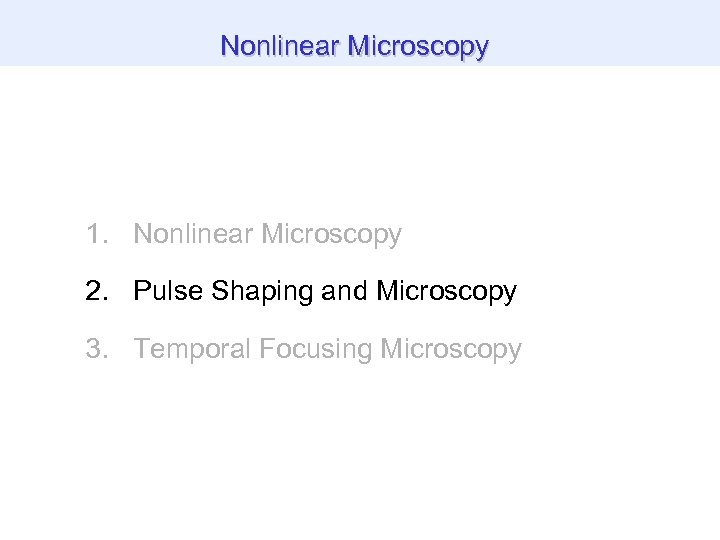The image size is (720, 540).
Task: Click "Nonlinear" in the first list item
Action: coord(193,235)
